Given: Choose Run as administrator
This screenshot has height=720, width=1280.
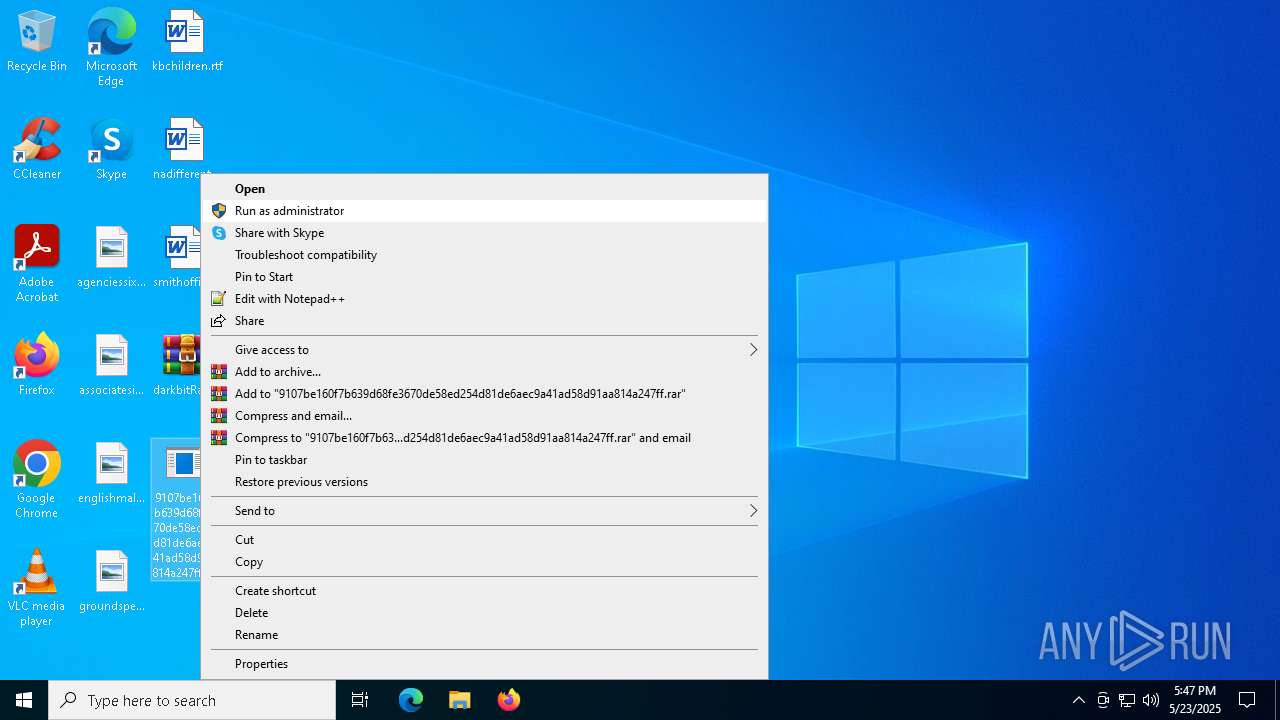Looking at the screenshot, I should click(484, 211).
